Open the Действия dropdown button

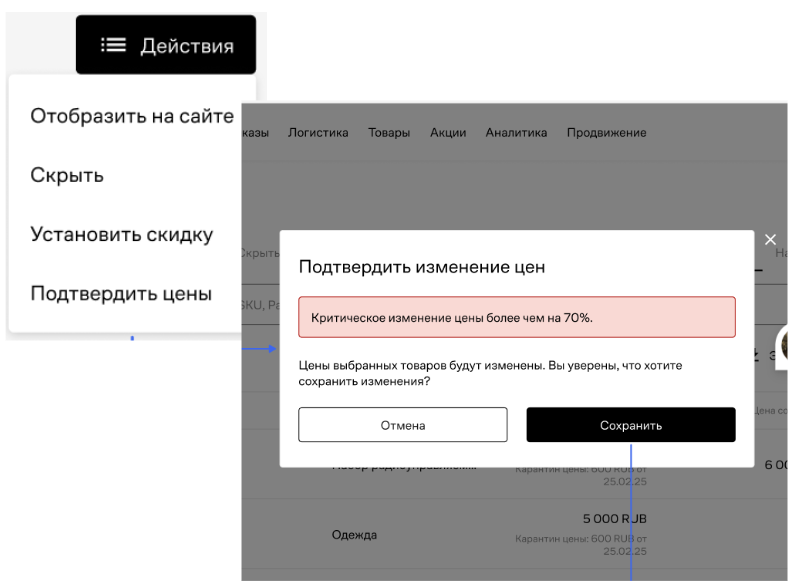point(166,45)
